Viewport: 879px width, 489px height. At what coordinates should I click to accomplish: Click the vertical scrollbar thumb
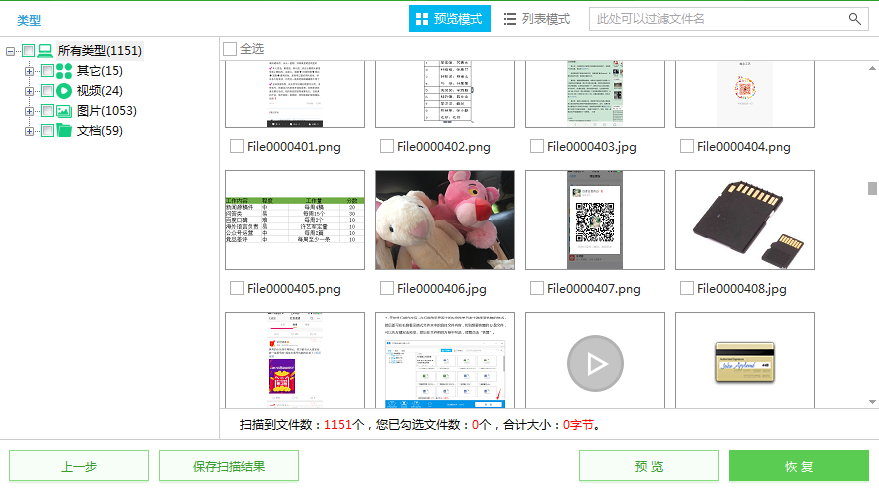(x=872, y=188)
